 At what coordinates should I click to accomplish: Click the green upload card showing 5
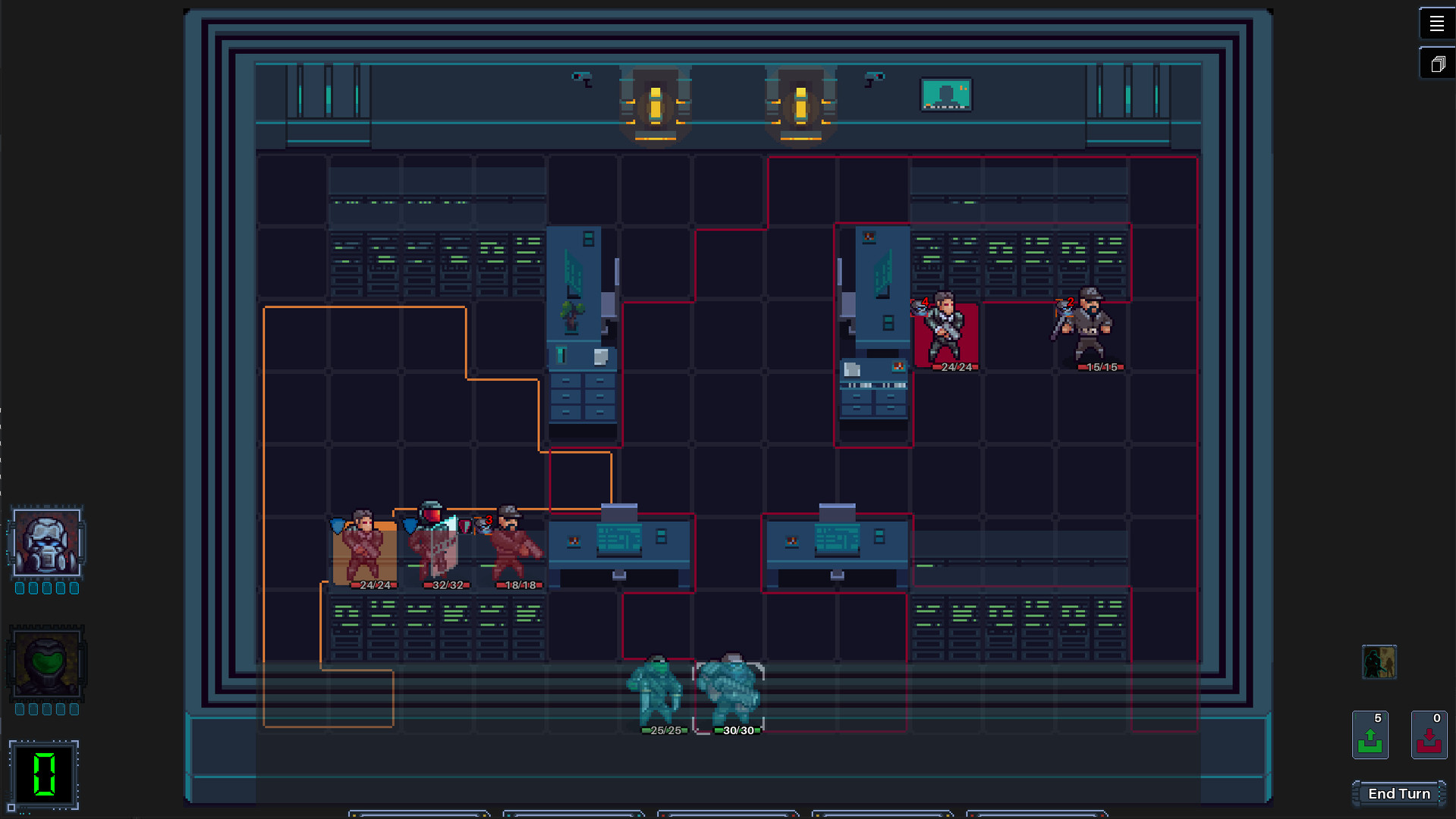(x=1370, y=734)
